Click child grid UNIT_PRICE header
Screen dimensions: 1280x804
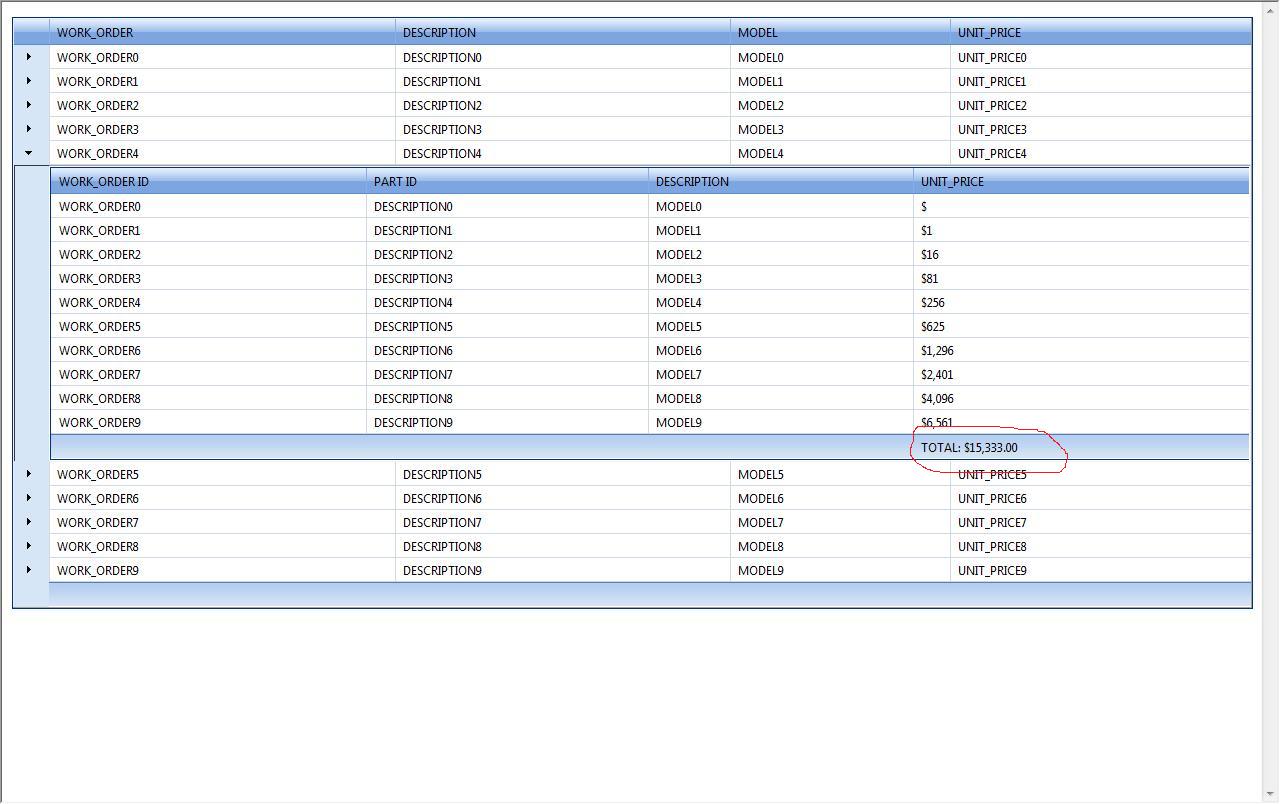(1081, 181)
